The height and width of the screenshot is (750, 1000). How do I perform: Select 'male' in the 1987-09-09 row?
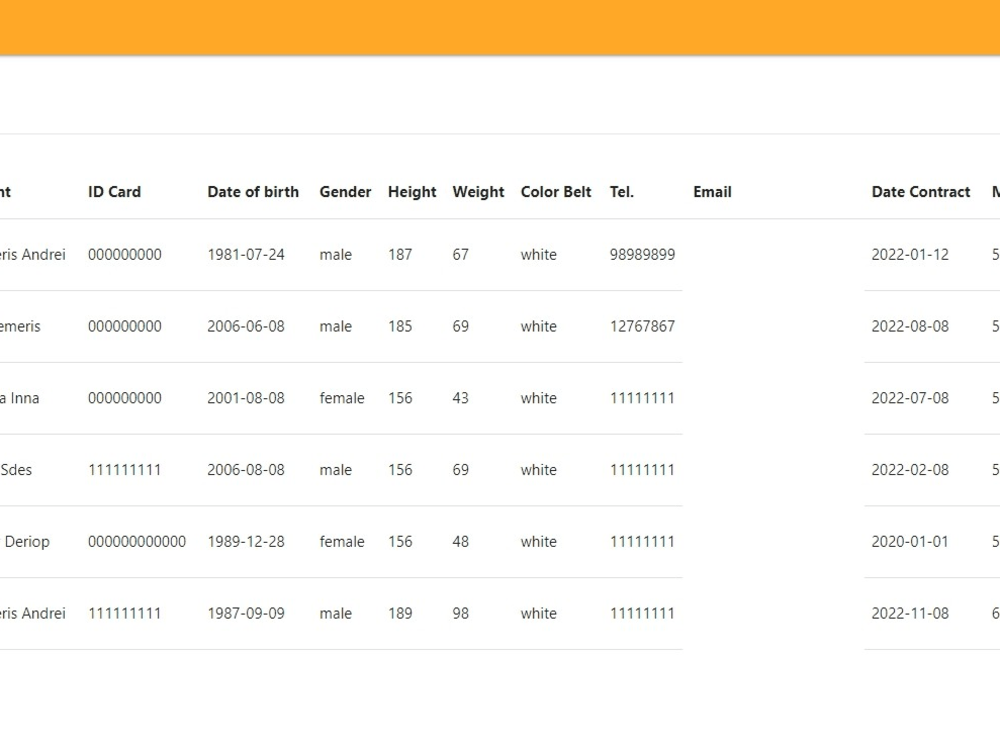pos(335,614)
